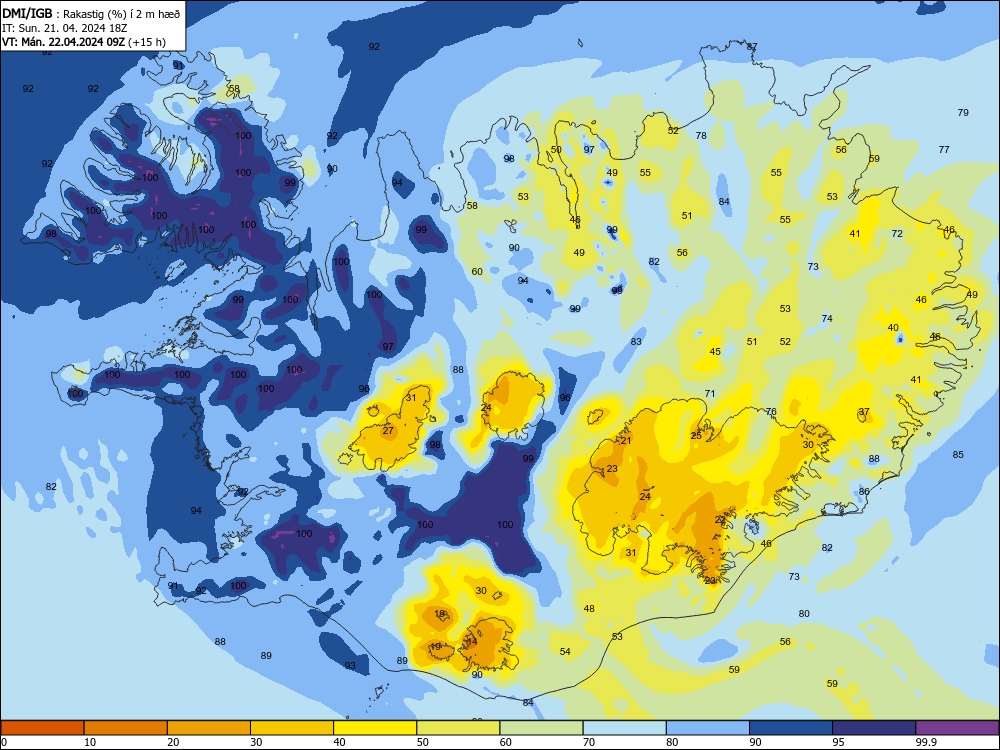Viewport: 1000px width, 750px height.
Task: Select the 10–20 orange legend swatch
Action: pyautogui.click(x=126, y=728)
